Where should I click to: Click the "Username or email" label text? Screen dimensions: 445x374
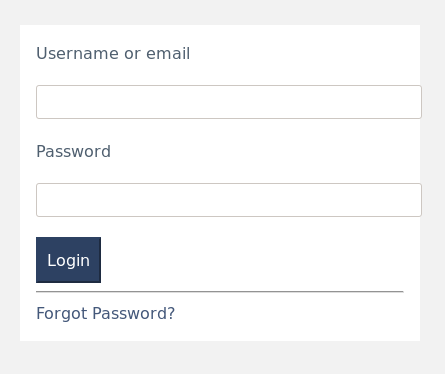113,53
